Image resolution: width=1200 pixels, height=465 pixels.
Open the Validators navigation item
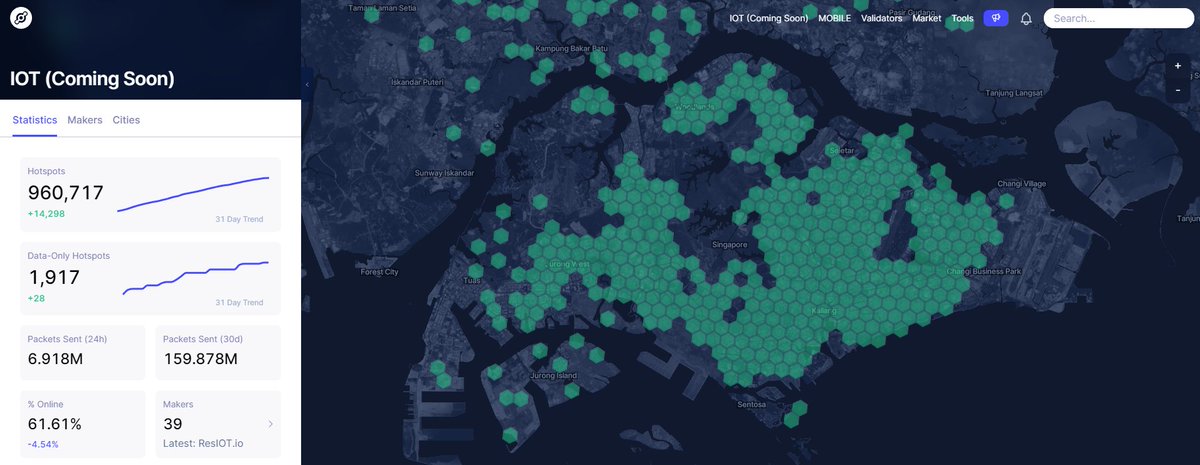[882, 18]
